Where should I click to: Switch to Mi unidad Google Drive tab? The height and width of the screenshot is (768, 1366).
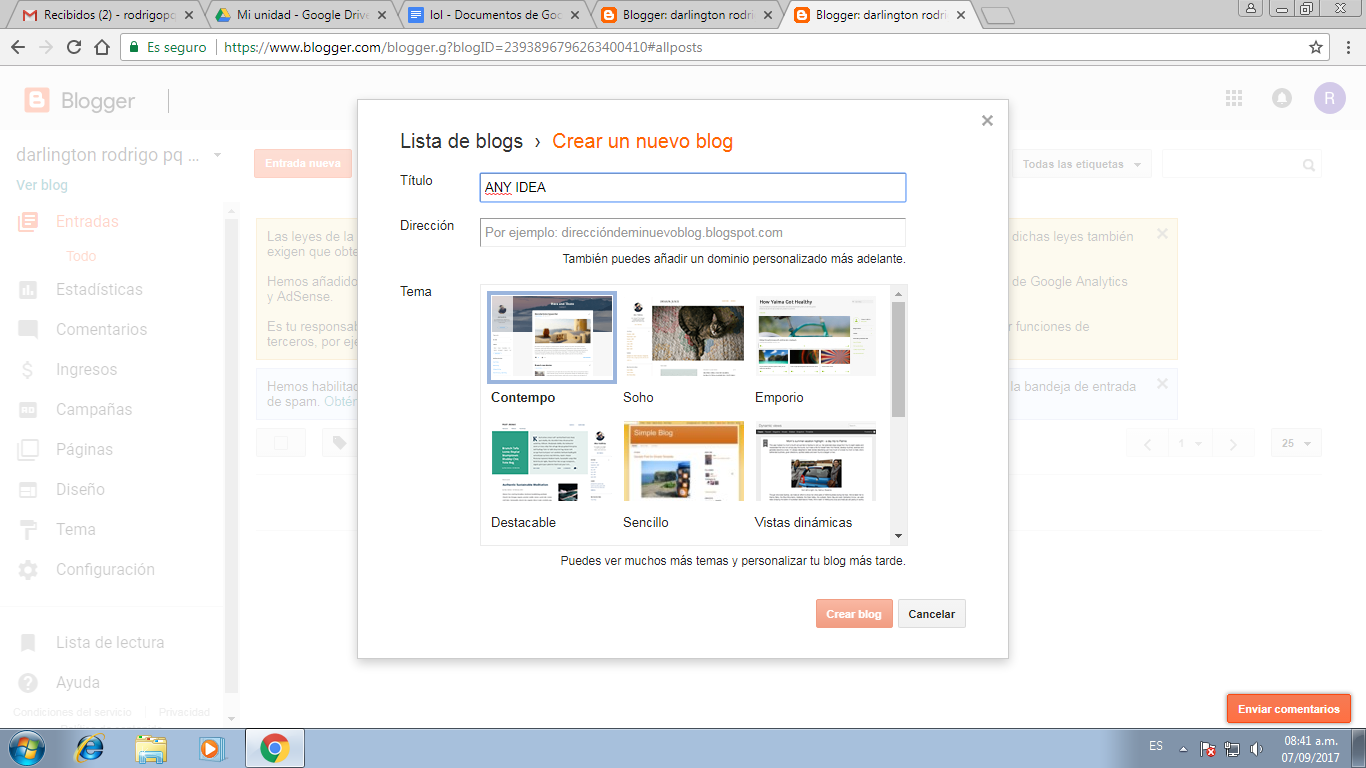point(301,15)
